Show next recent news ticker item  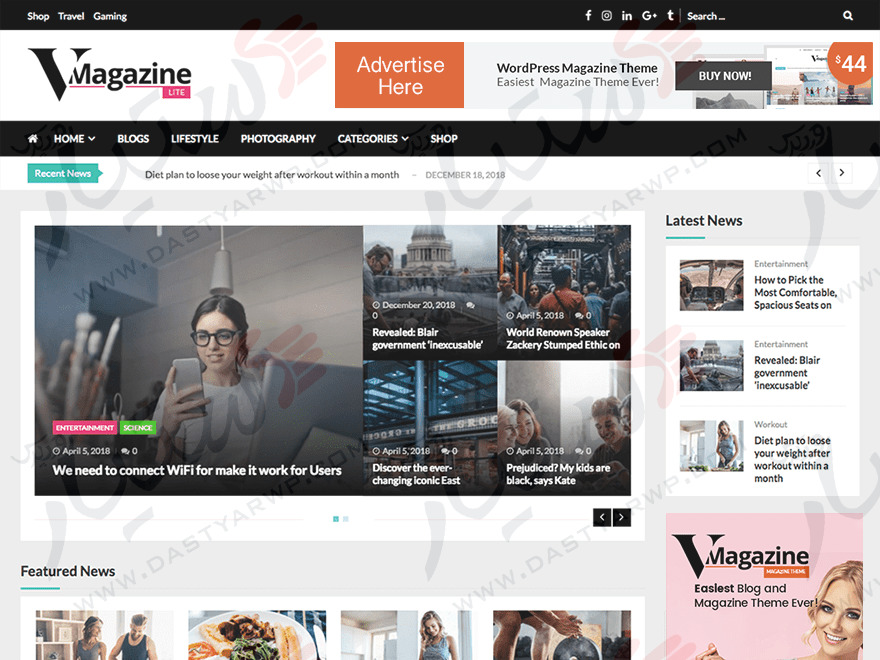(x=841, y=173)
